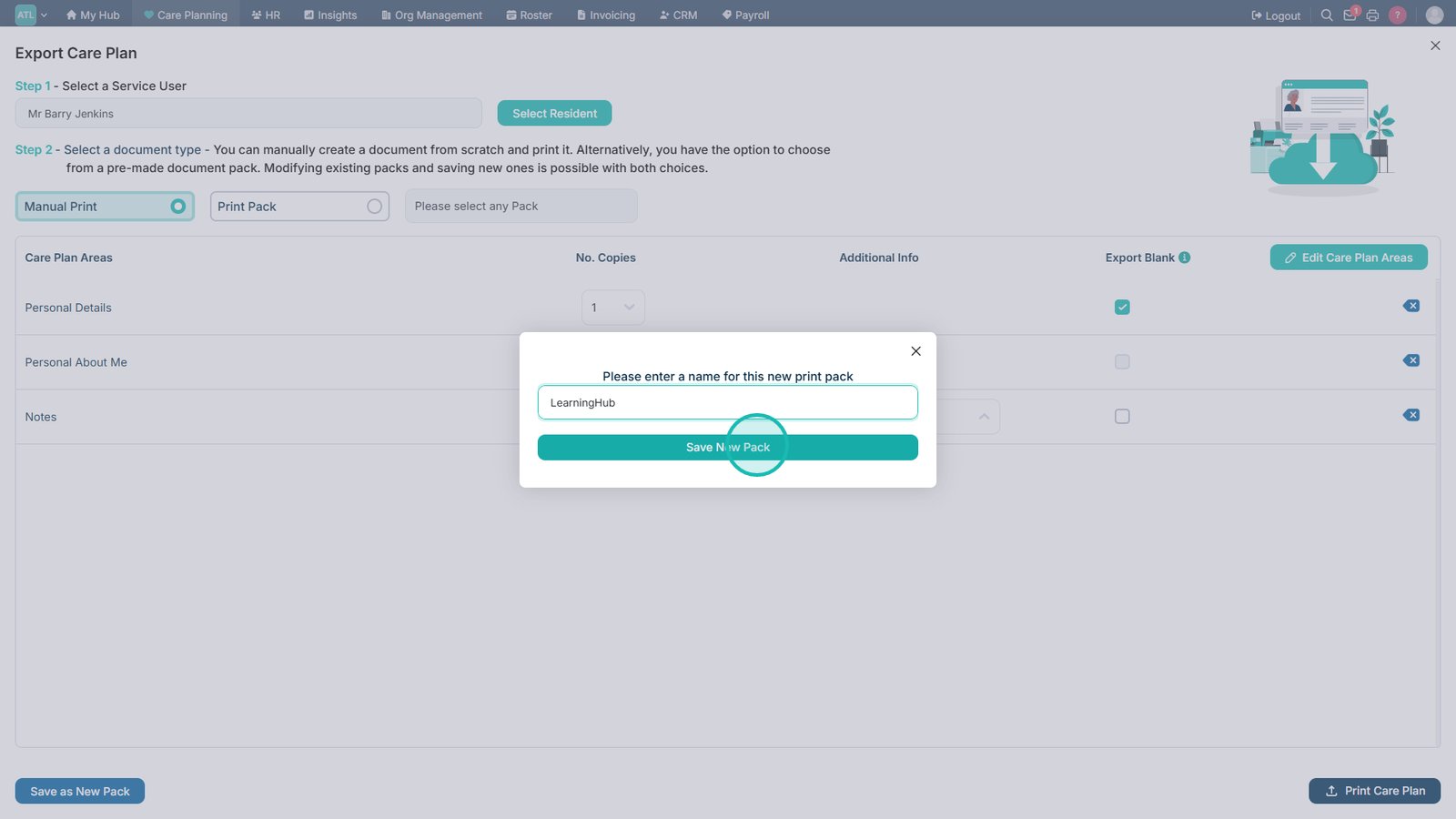Click the Mr Barry Jenkins service user field
The height and width of the screenshot is (819, 1456).
pyautogui.click(x=248, y=114)
